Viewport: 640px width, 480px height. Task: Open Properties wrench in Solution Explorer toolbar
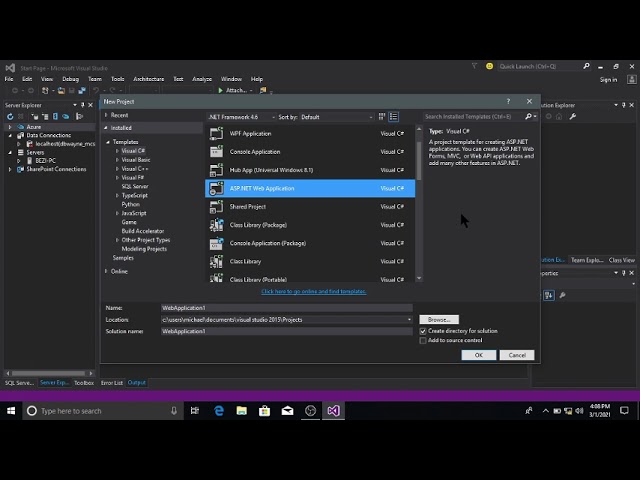tap(573, 117)
